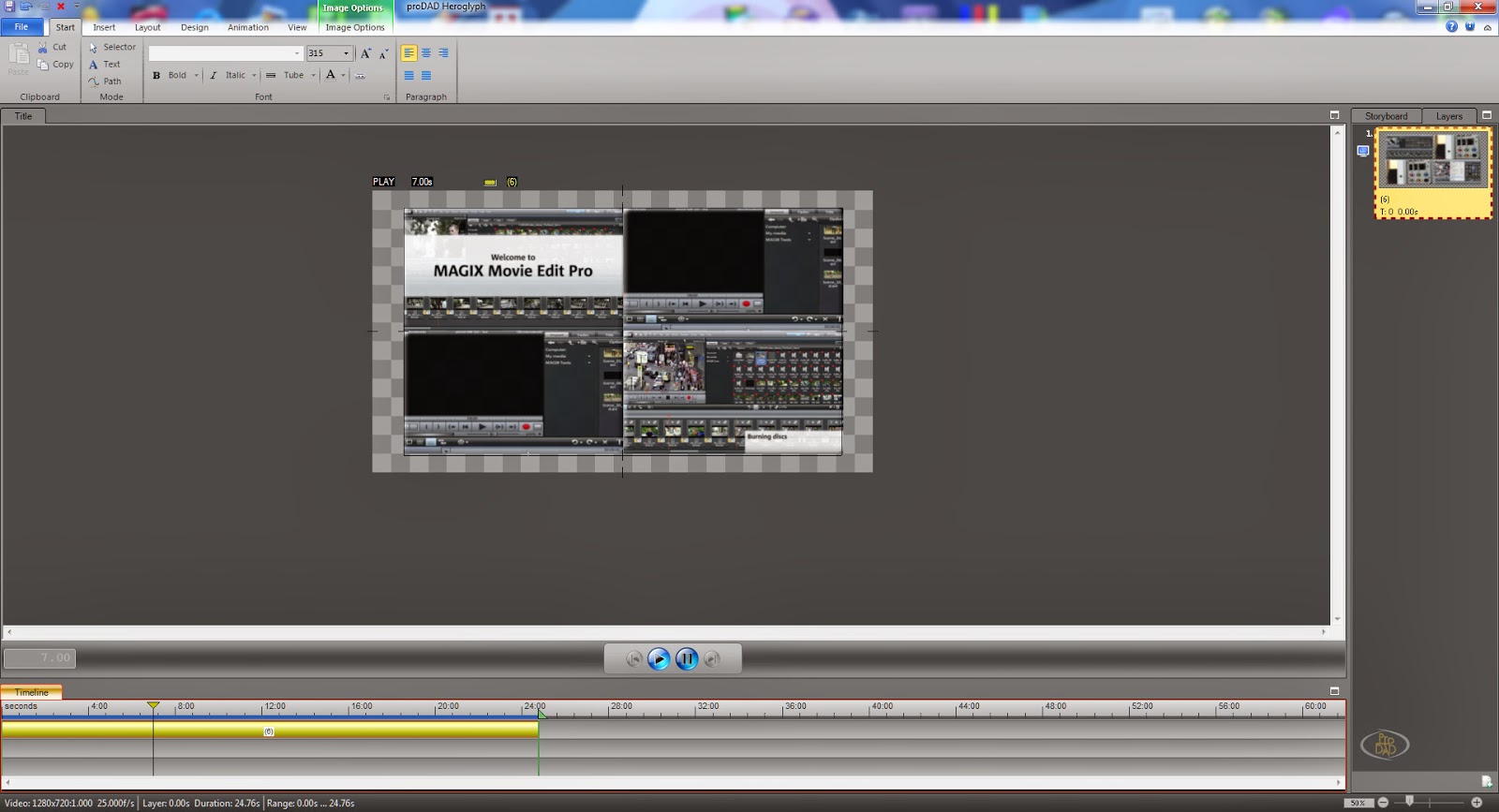
Task: Switch to the View ribbon tab
Action: (x=297, y=27)
